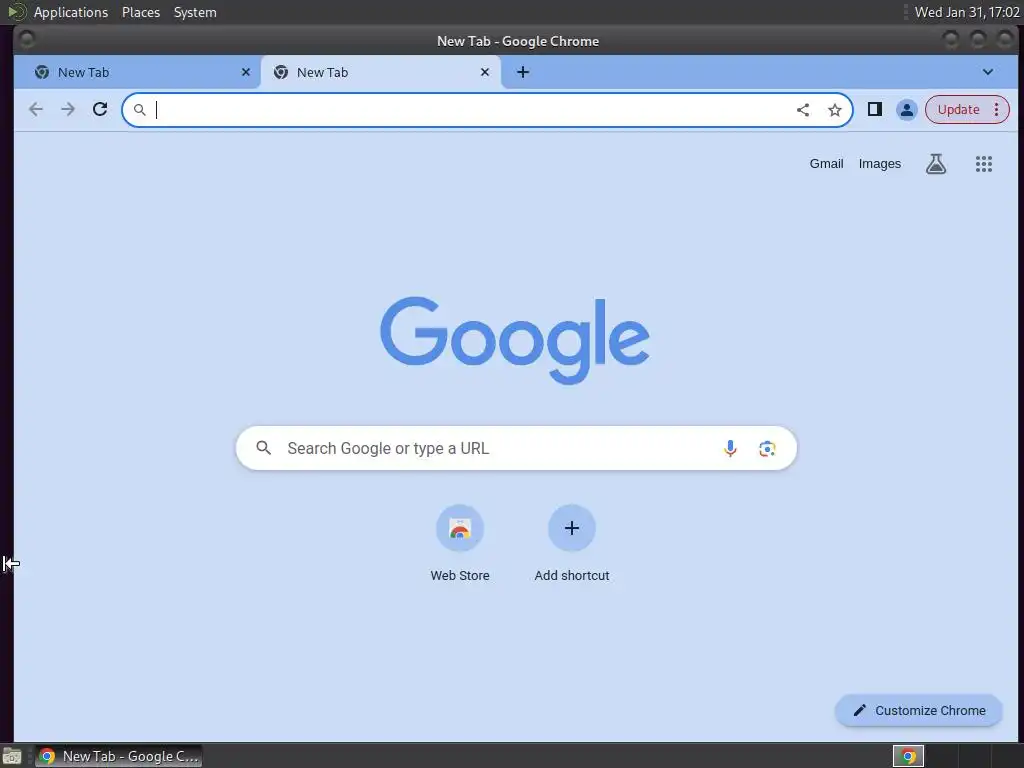The height and width of the screenshot is (768, 1024).
Task: Click the Chrome icon in the bottom panel tray
Action: 908,756
